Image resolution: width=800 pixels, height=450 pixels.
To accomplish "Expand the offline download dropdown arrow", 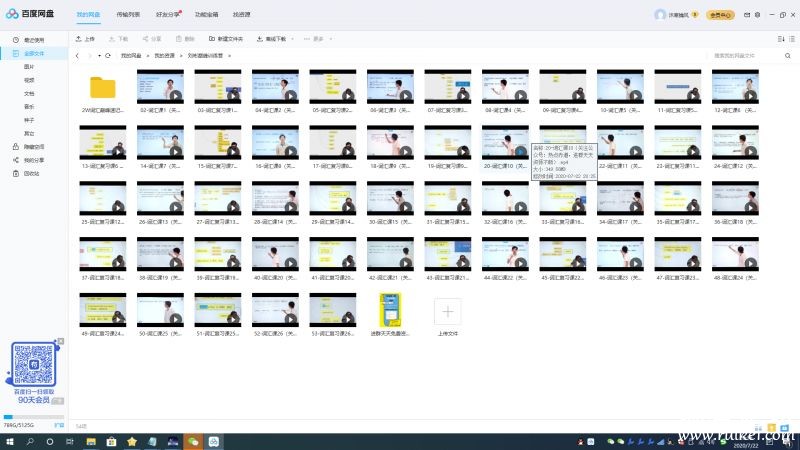I will pos(292,39).
